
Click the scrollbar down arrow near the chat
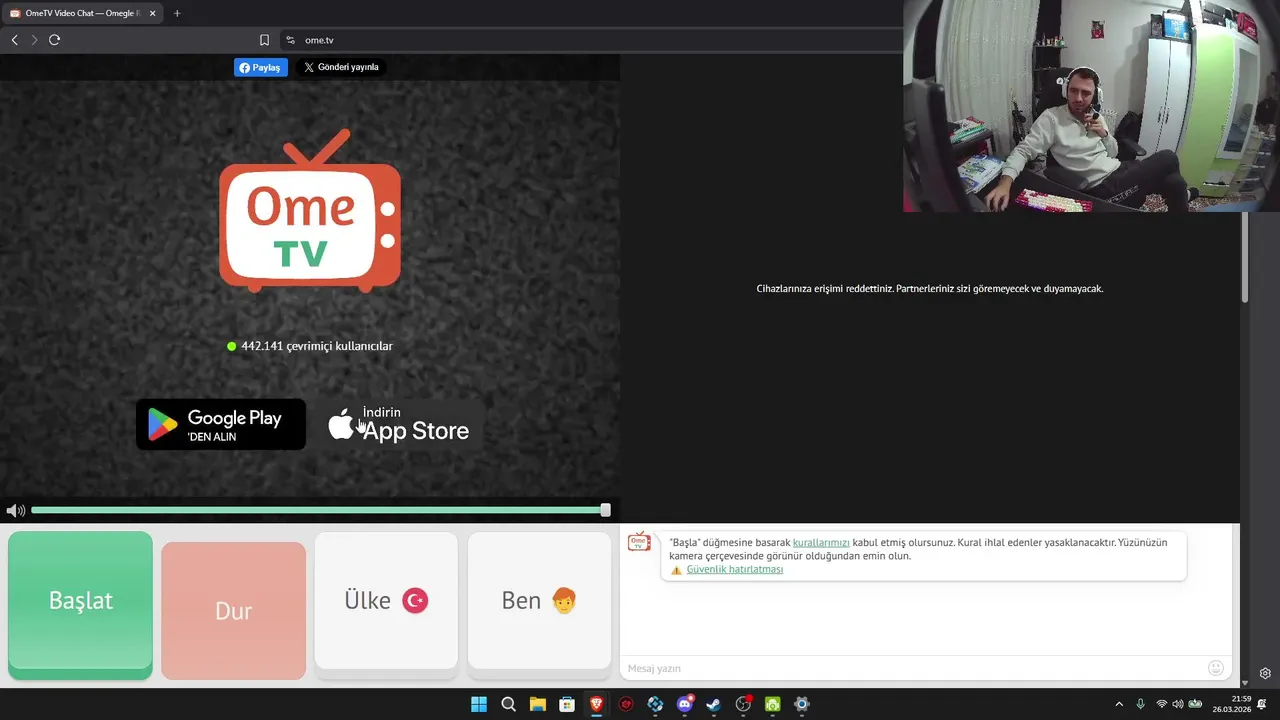(1245, 684)
